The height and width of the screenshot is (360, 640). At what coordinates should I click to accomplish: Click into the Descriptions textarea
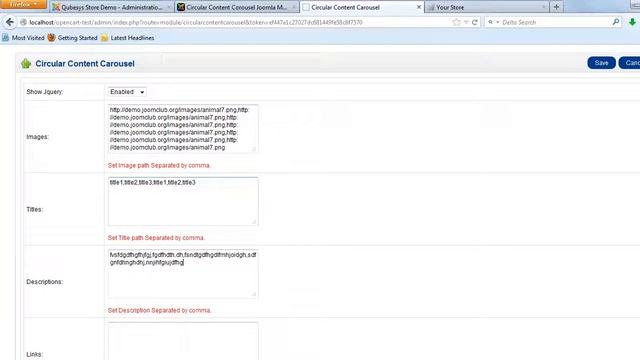183,274
